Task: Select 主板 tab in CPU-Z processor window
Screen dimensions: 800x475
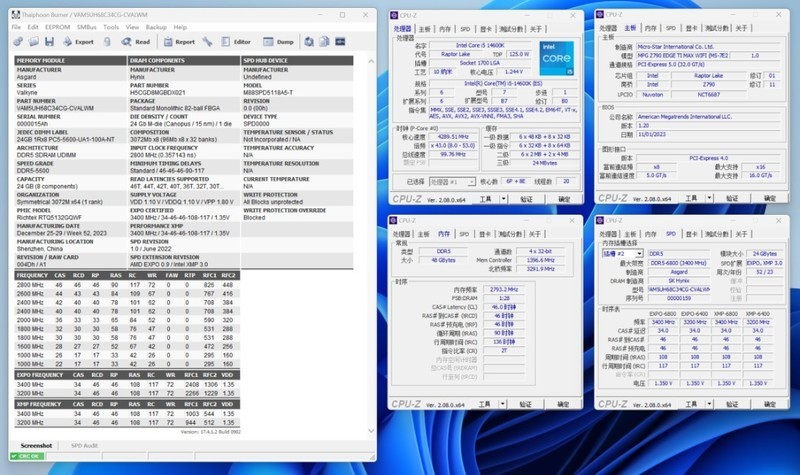Action: 424,29
